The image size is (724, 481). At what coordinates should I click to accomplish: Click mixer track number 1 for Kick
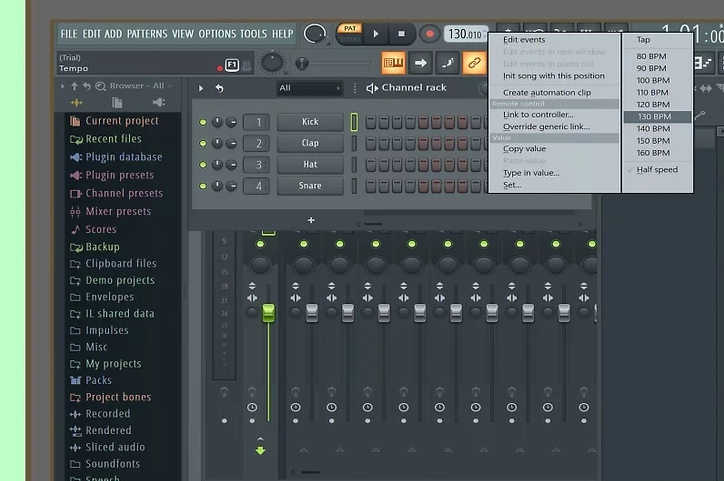(x=257, y=122)
